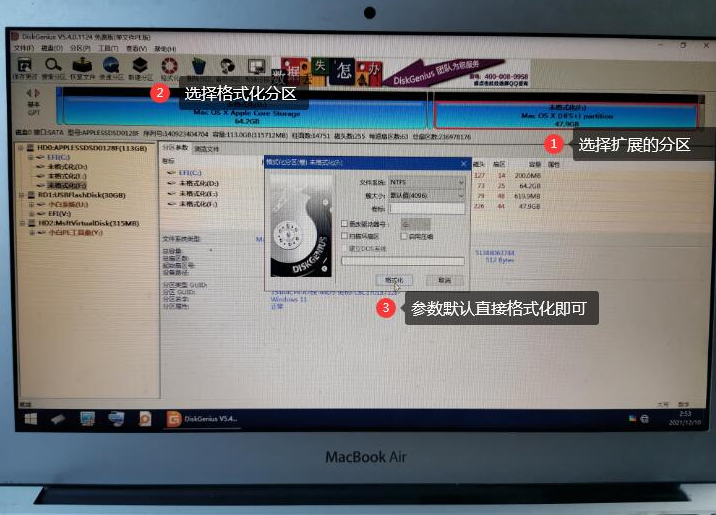Click the DiskGenius V5.4 taskbar button
The width and height of the screenshot is (716, 515).
click(202, 419)
